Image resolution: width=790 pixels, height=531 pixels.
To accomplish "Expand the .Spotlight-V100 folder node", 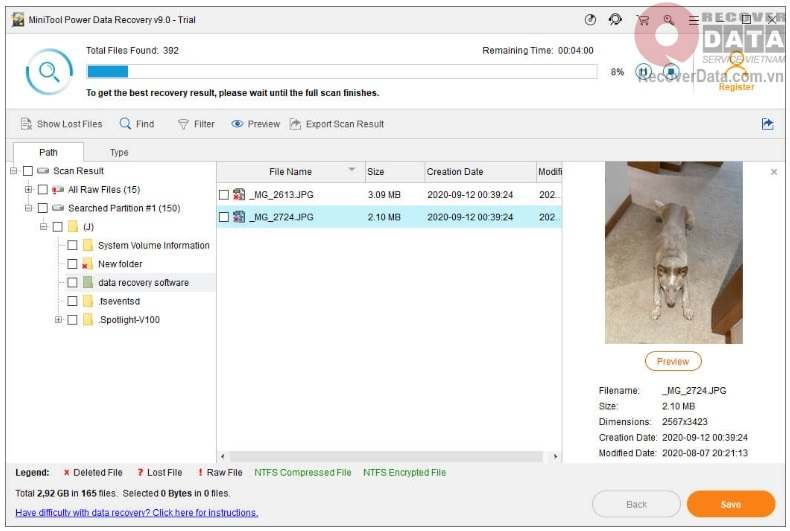I will (x=58, y=320).
